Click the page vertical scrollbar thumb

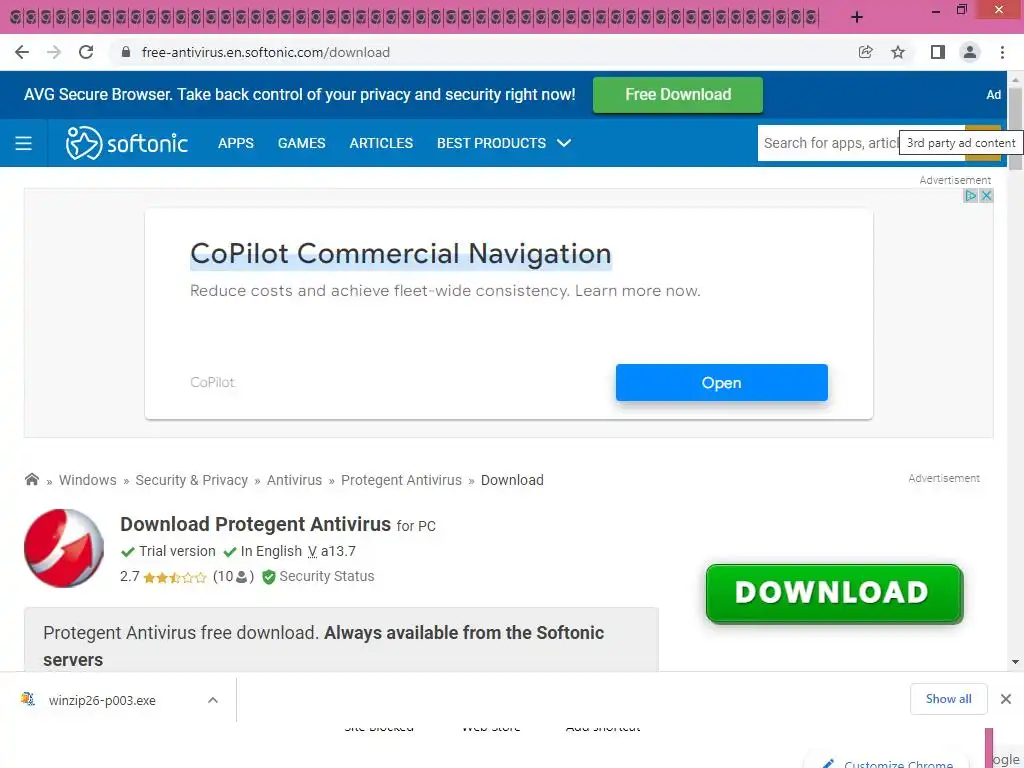1015,129
